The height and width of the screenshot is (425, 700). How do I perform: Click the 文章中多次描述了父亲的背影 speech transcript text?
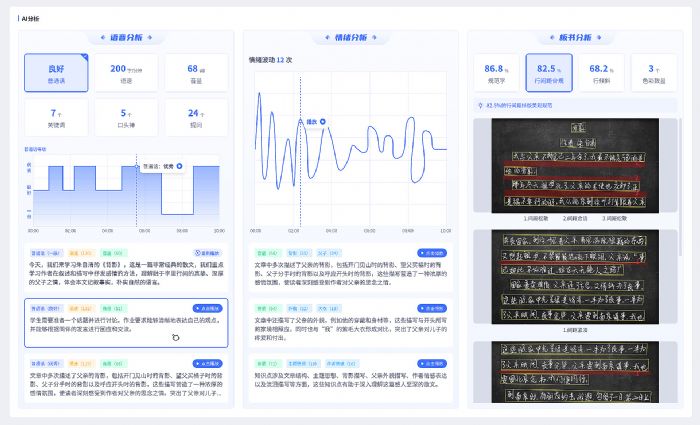[126, 384]
